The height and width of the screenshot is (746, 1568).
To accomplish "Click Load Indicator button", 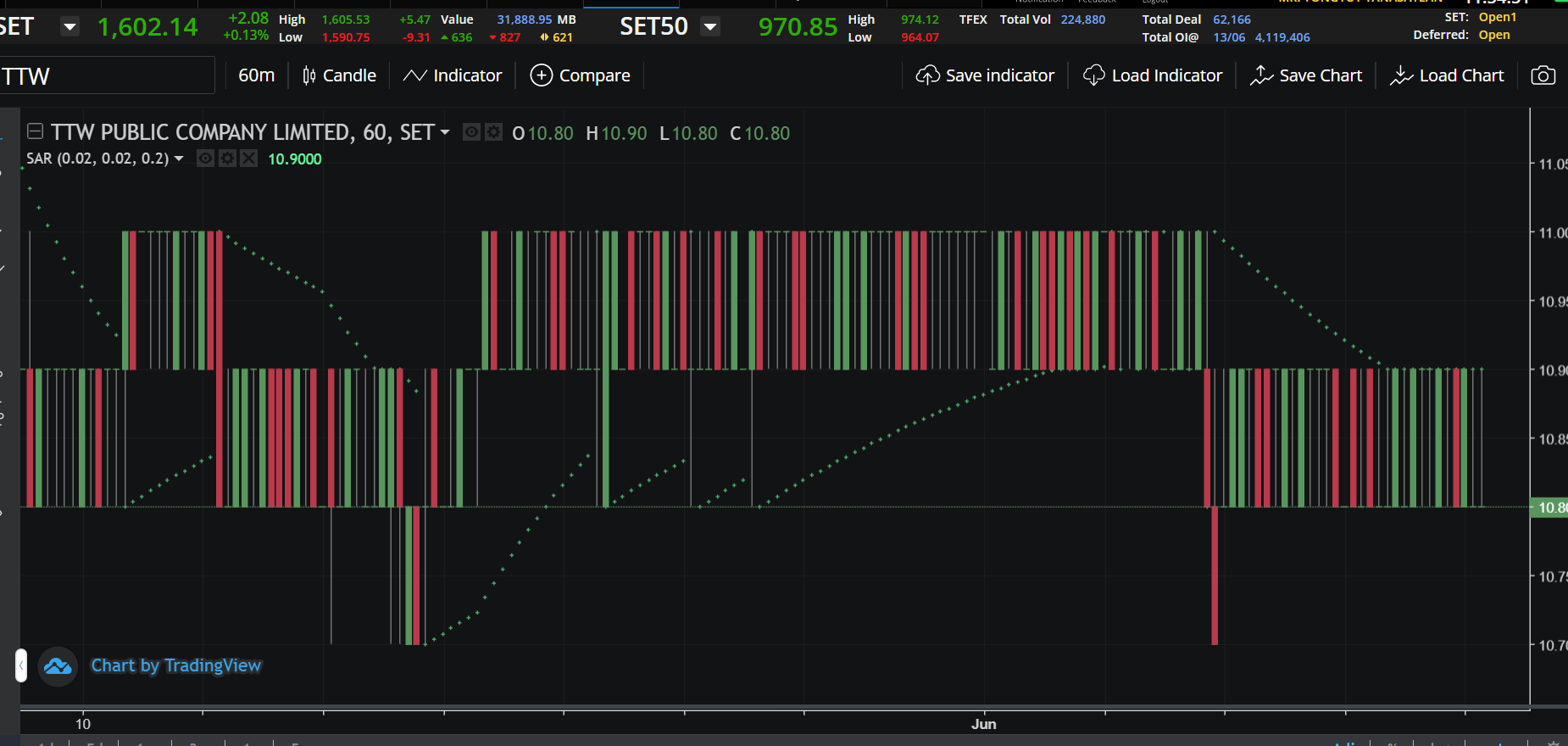I will [x=1153, y=75].
